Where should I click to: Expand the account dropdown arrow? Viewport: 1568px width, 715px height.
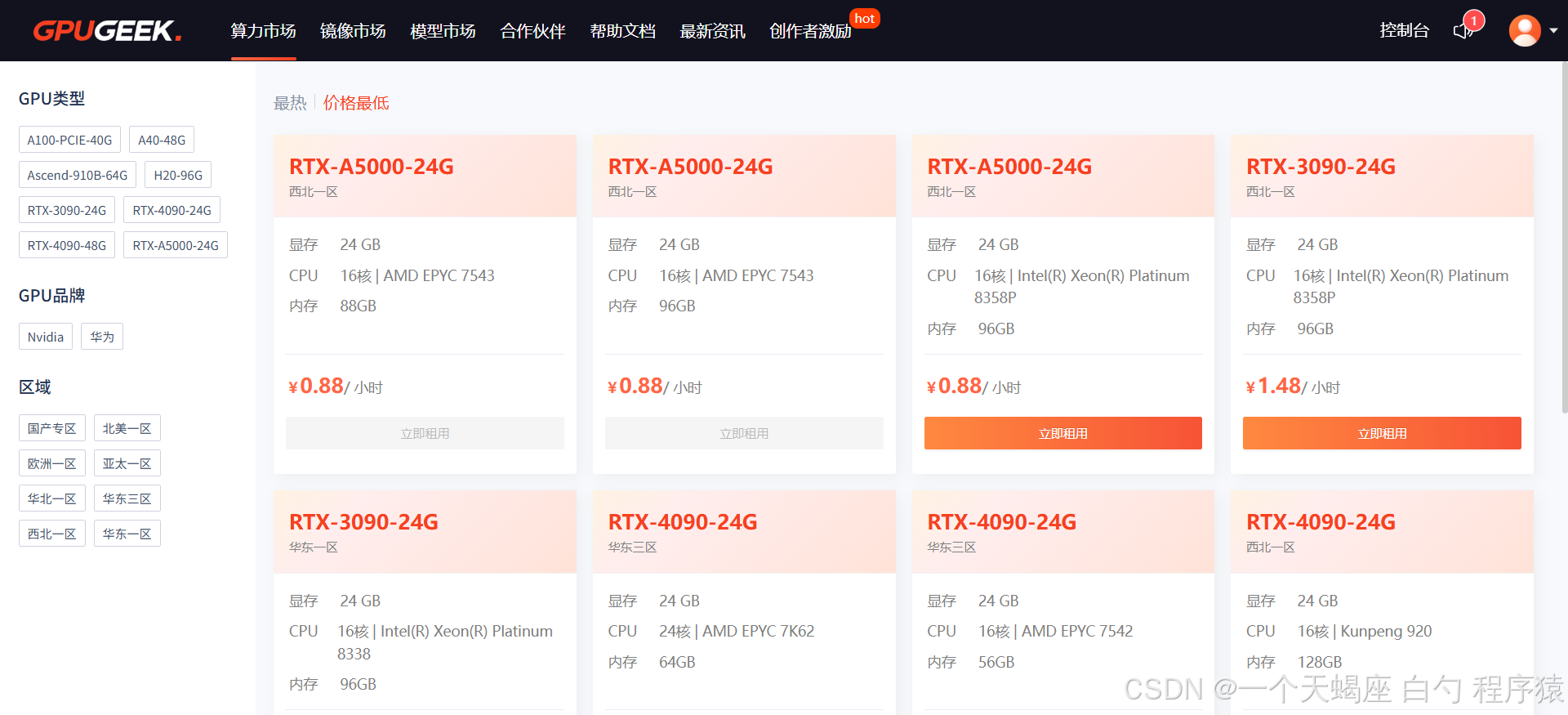point(1553,31)
